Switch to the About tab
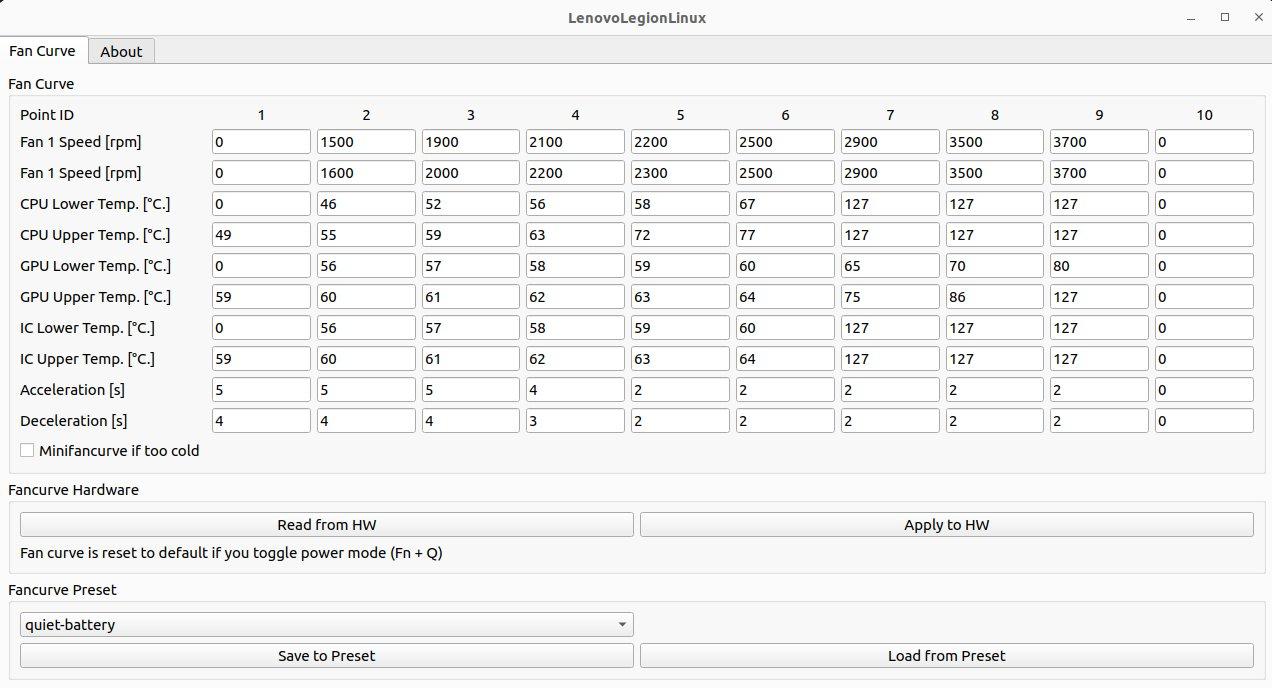This screenshot has height=688, width=1272. pyautogui.click(x=121, y=51)
